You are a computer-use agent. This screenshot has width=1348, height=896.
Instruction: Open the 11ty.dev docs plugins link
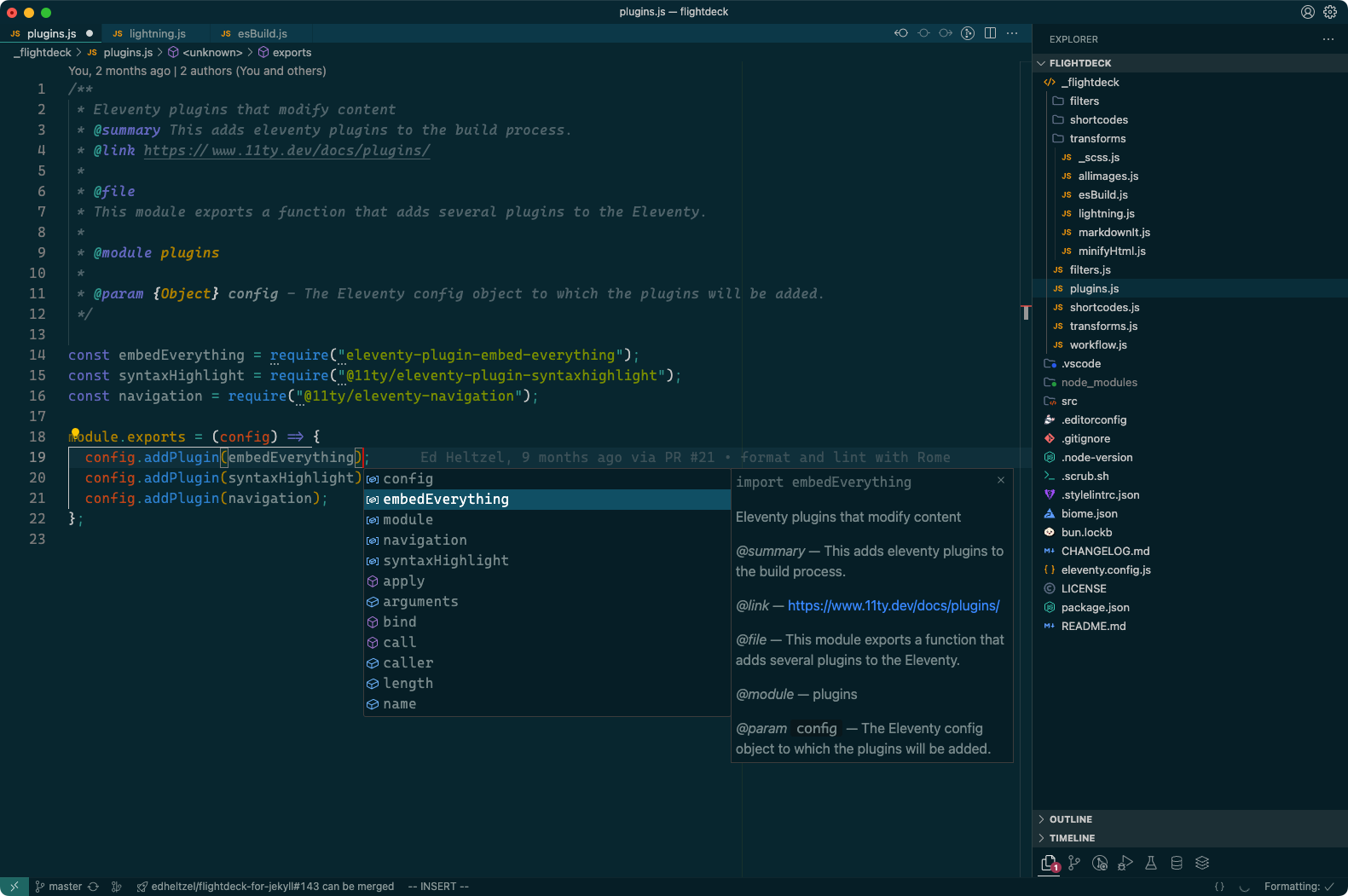pos(893,606)
